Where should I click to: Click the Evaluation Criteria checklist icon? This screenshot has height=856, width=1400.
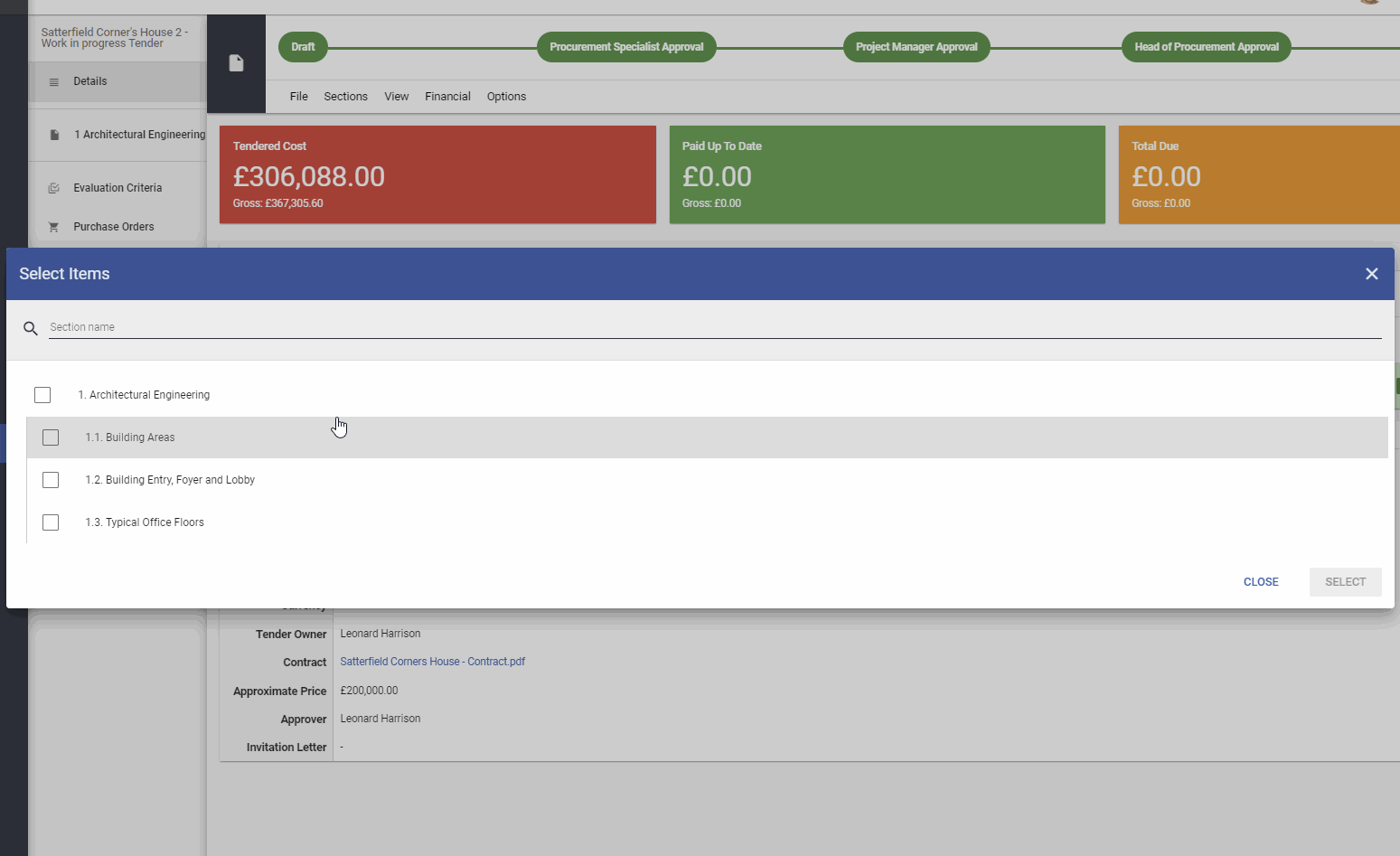pos(54,188)
